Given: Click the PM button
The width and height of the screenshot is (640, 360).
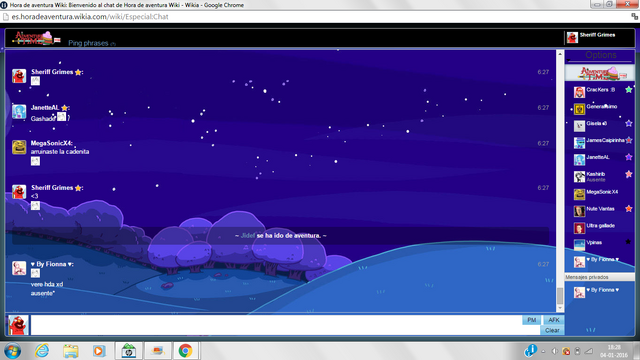Looking at the screenshot, I should click(531, 320).
